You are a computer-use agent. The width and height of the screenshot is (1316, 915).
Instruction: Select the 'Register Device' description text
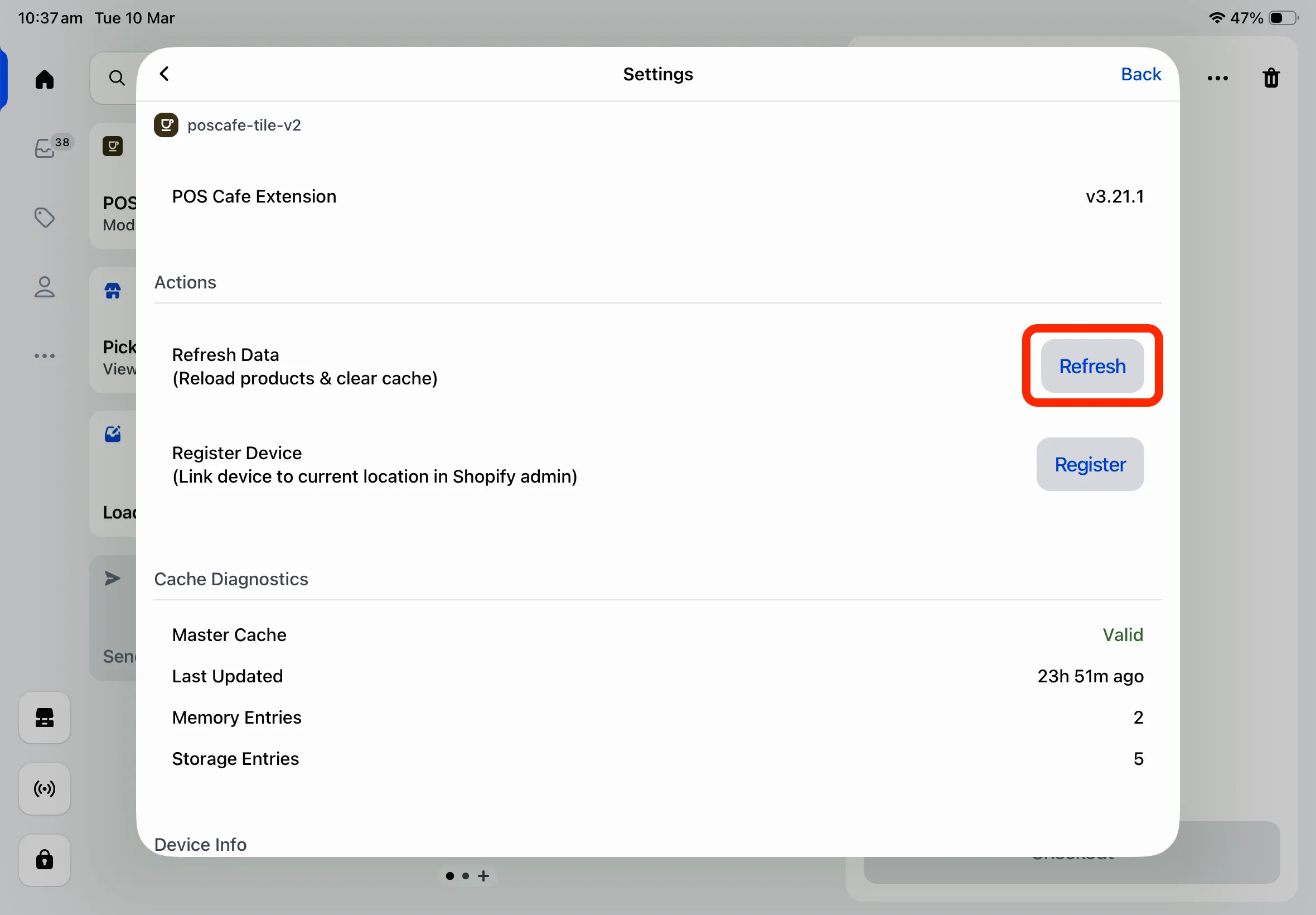pyautogui.click(x=375, y=464)
